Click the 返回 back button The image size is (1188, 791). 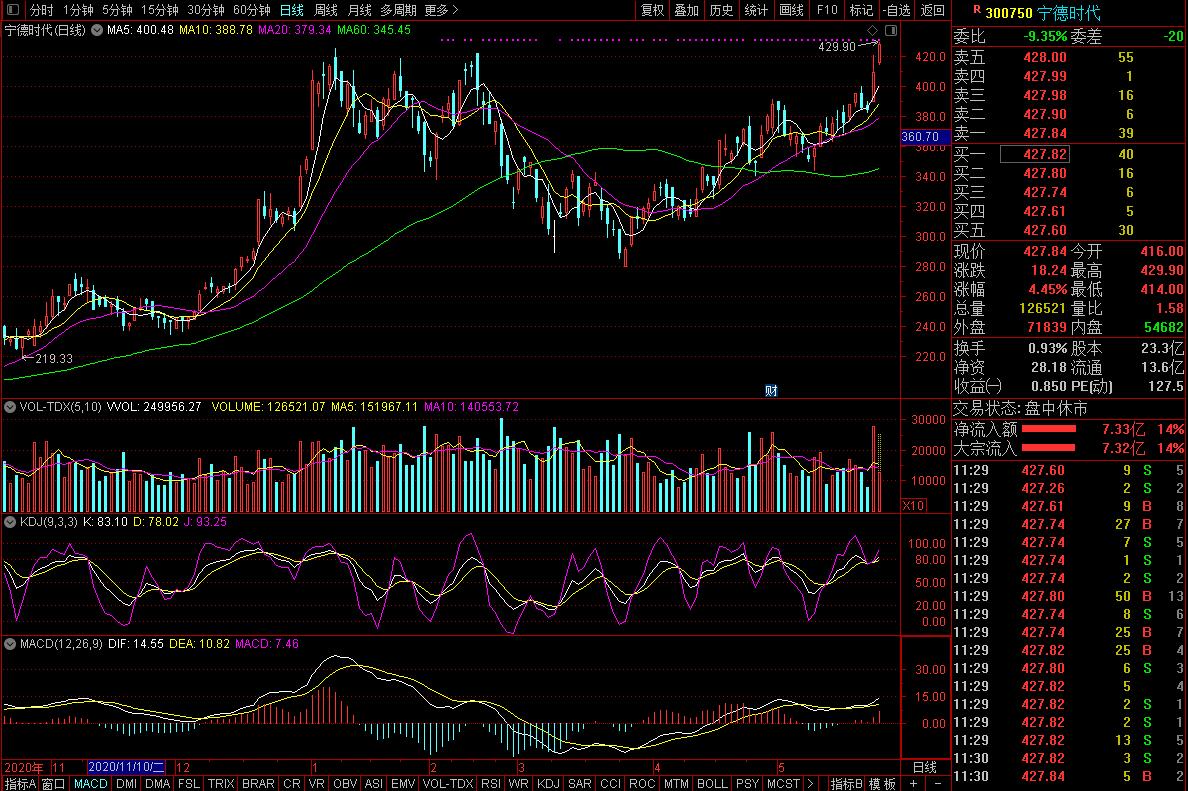pos(932,10)
